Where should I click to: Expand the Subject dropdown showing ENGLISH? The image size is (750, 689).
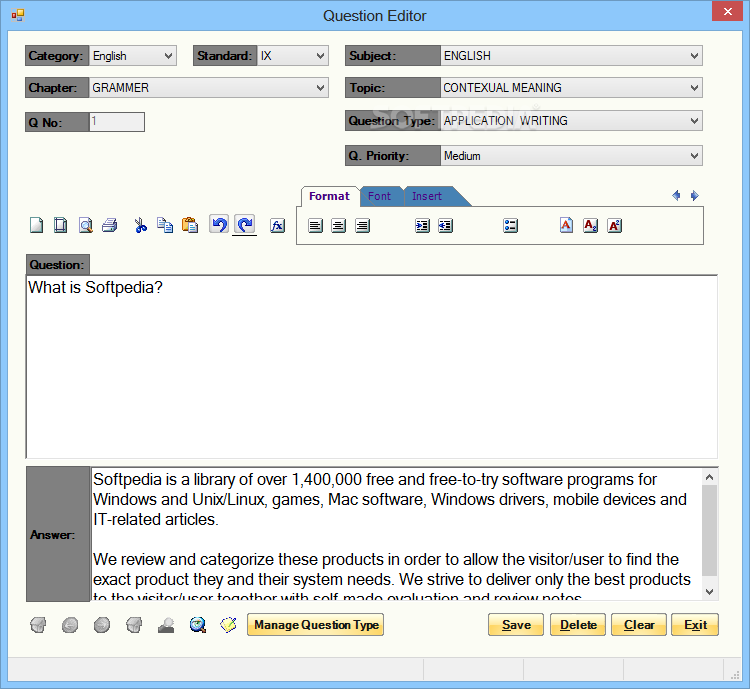coord(571,56)
